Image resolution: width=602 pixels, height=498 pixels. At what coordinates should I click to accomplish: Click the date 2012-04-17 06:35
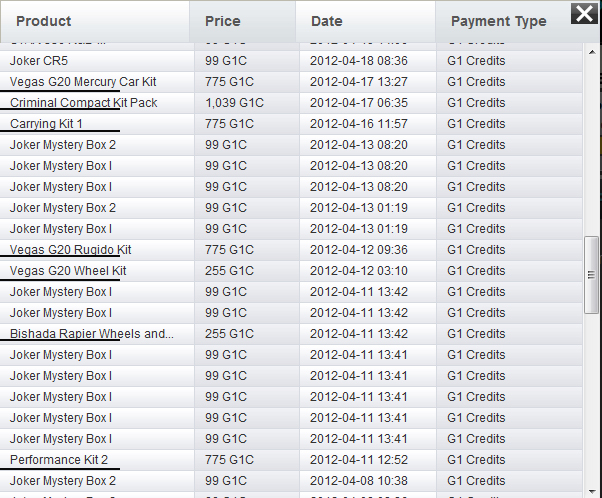tap(359, 103)
